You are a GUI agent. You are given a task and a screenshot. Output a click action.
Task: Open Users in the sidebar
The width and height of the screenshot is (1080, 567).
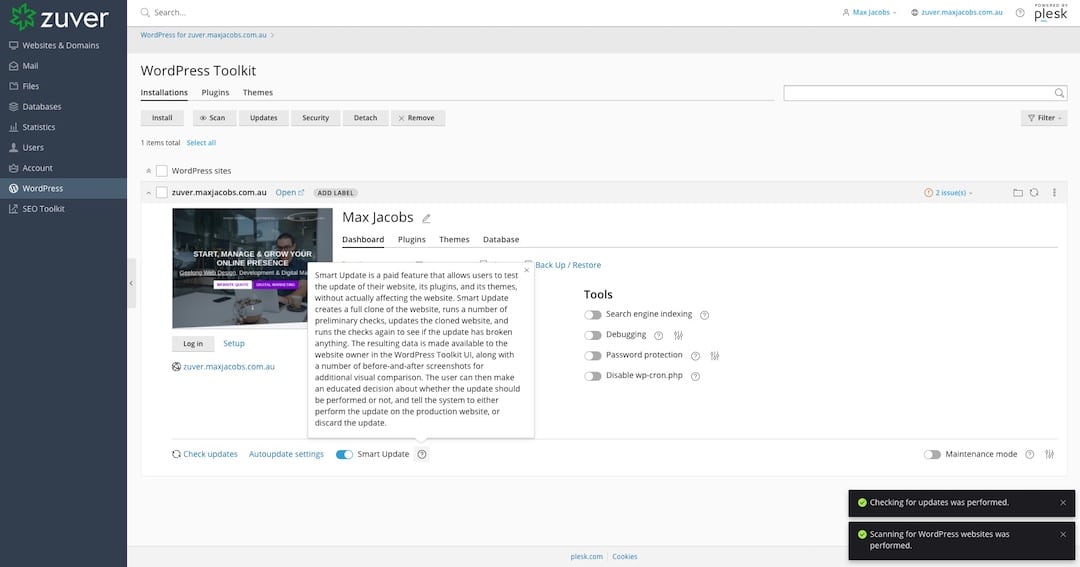coord(32,147)
